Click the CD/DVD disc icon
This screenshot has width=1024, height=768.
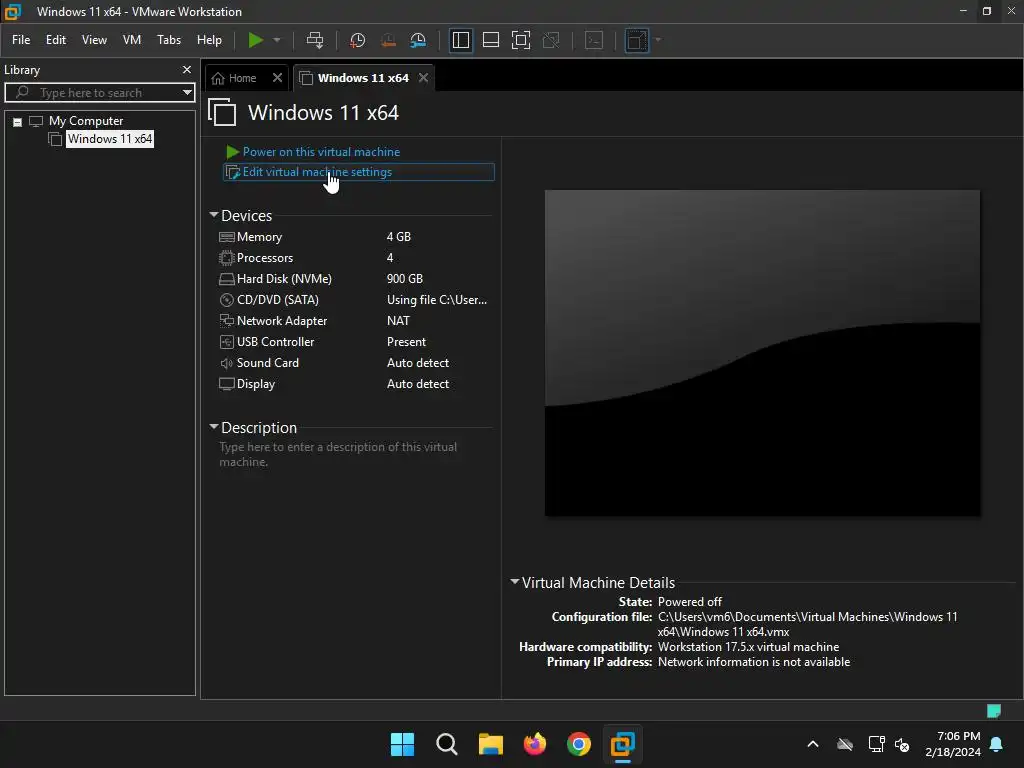[x=227, y=300]
